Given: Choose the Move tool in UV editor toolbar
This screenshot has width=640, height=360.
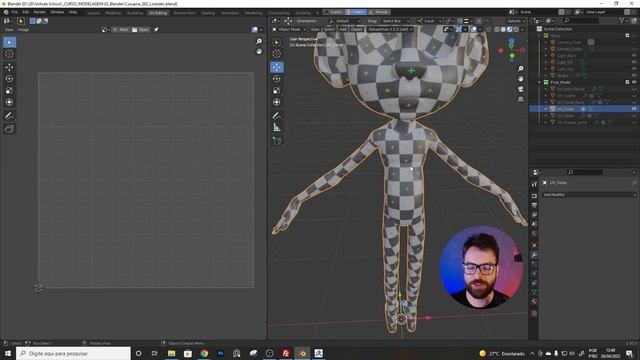Looking at the screenshot, I should point(9,67).
